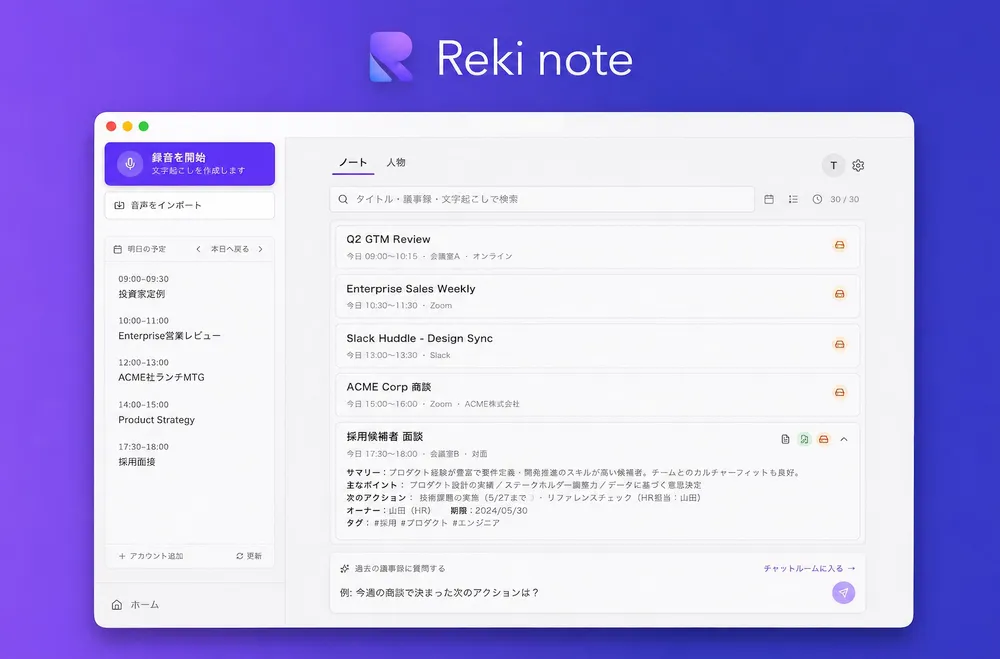1000x659 pixels.
Task: Click the calendar icon next to 明日の予定
Action: click(117, 249)
